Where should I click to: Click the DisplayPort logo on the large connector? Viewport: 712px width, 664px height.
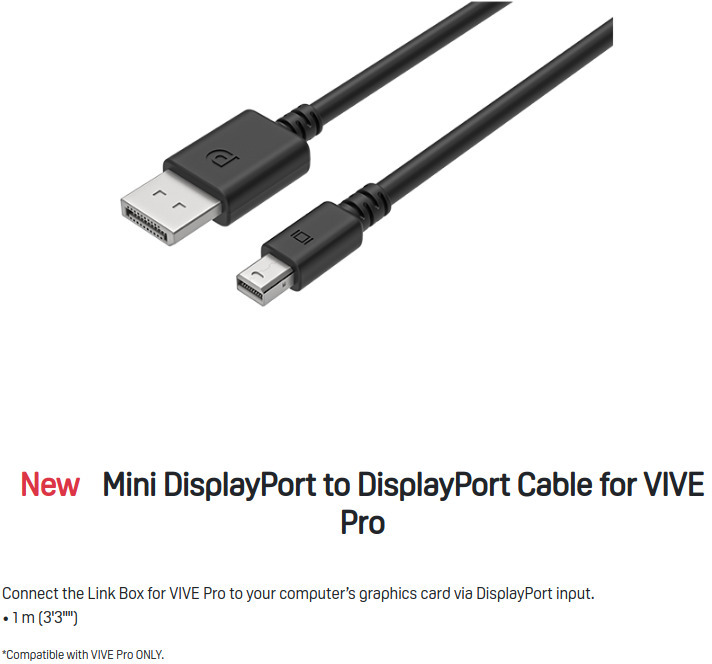point(222,158)
